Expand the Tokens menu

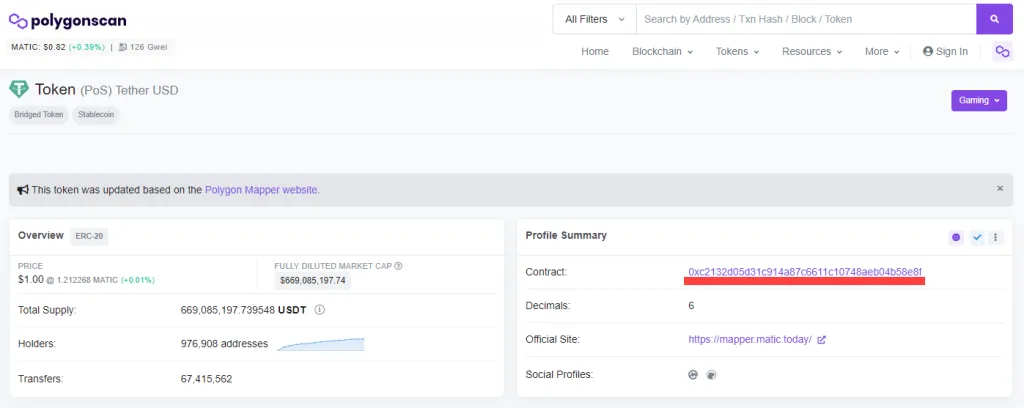pyautogui.click(x=737, y=52)
